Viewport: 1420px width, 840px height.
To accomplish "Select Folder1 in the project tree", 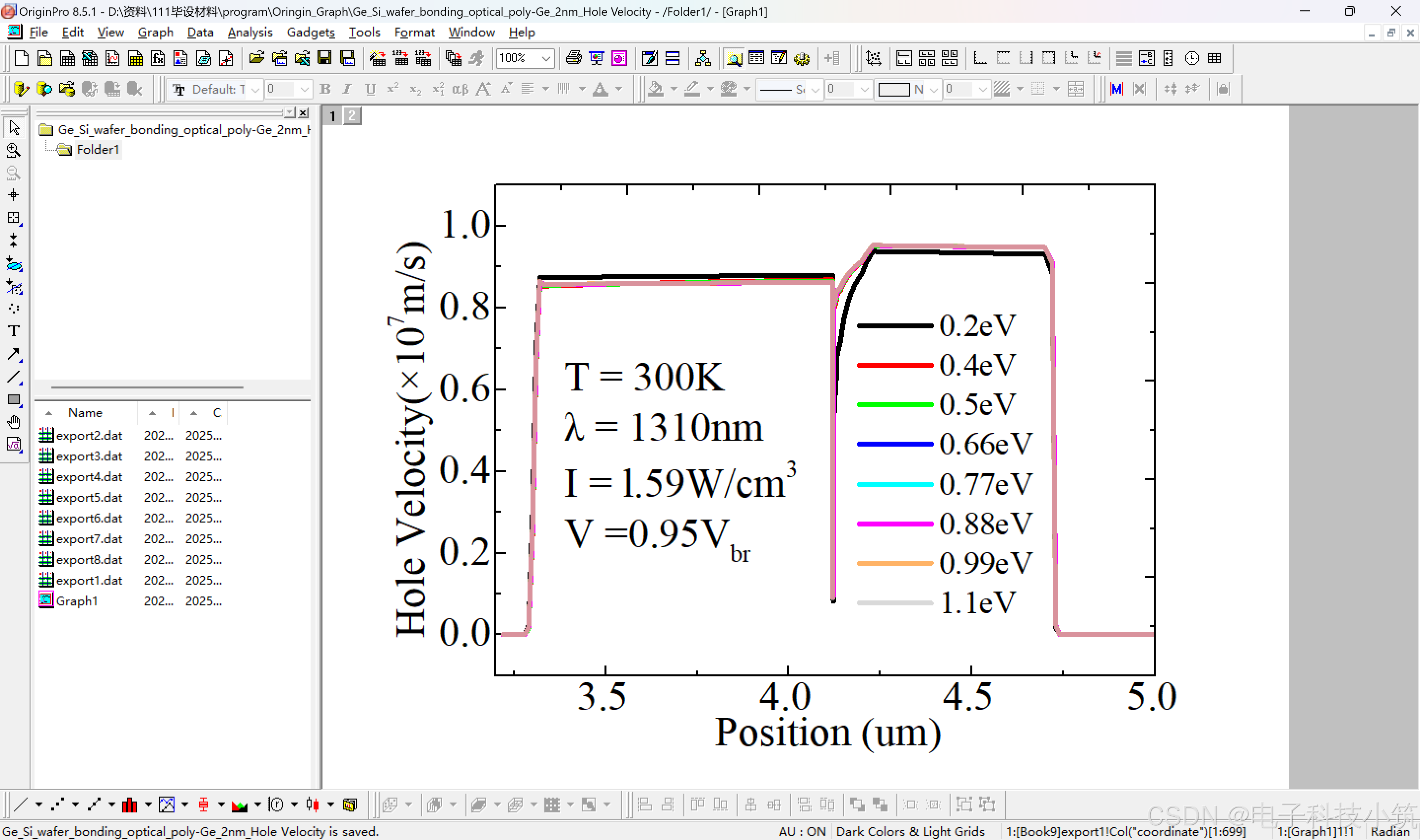I will coord(97,149).
